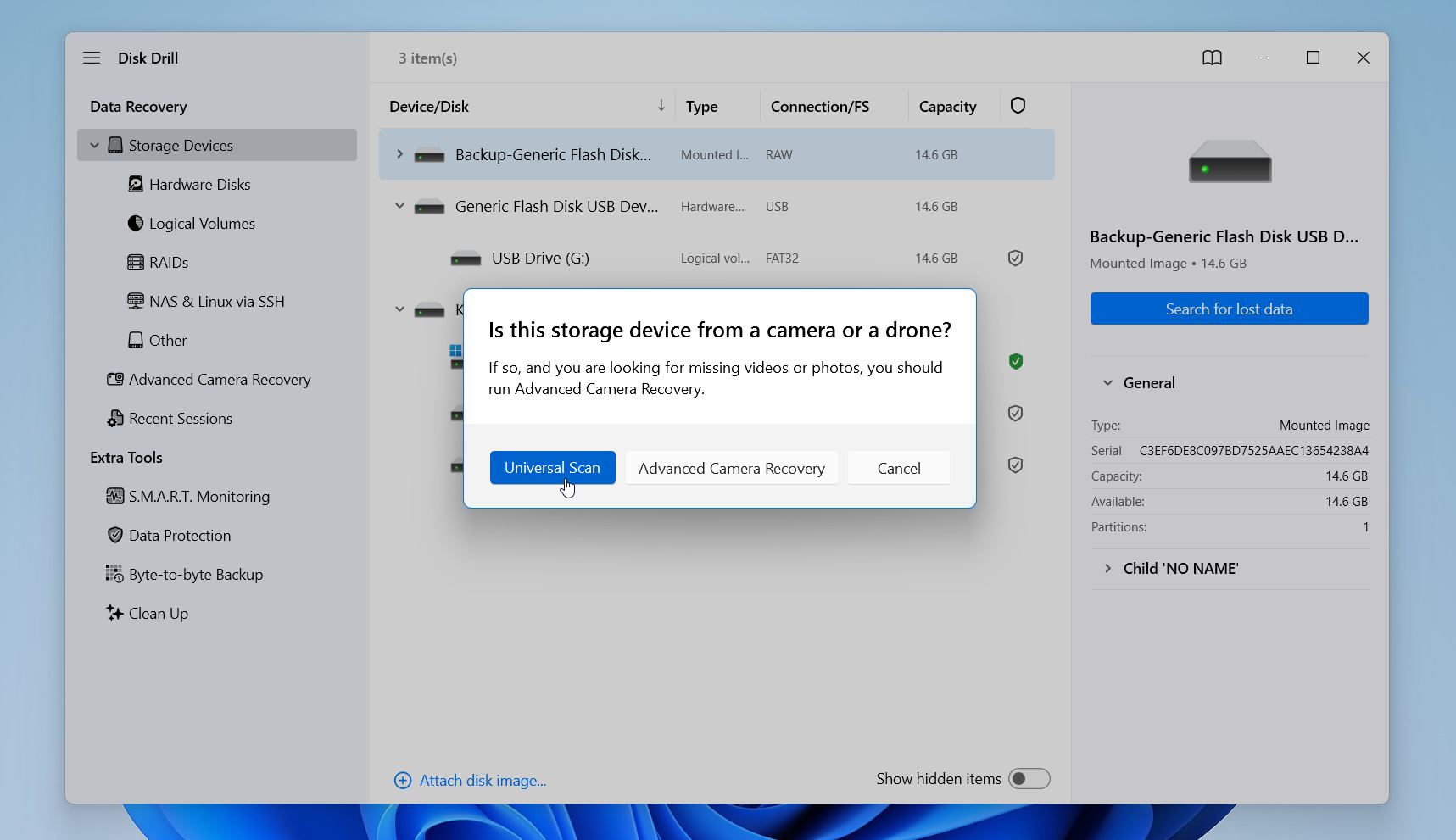1456x840 pixels.
Task: Choose Advanced Camera Recovery in the dialog
Action: pyautogui.click(x=732, y=468)
